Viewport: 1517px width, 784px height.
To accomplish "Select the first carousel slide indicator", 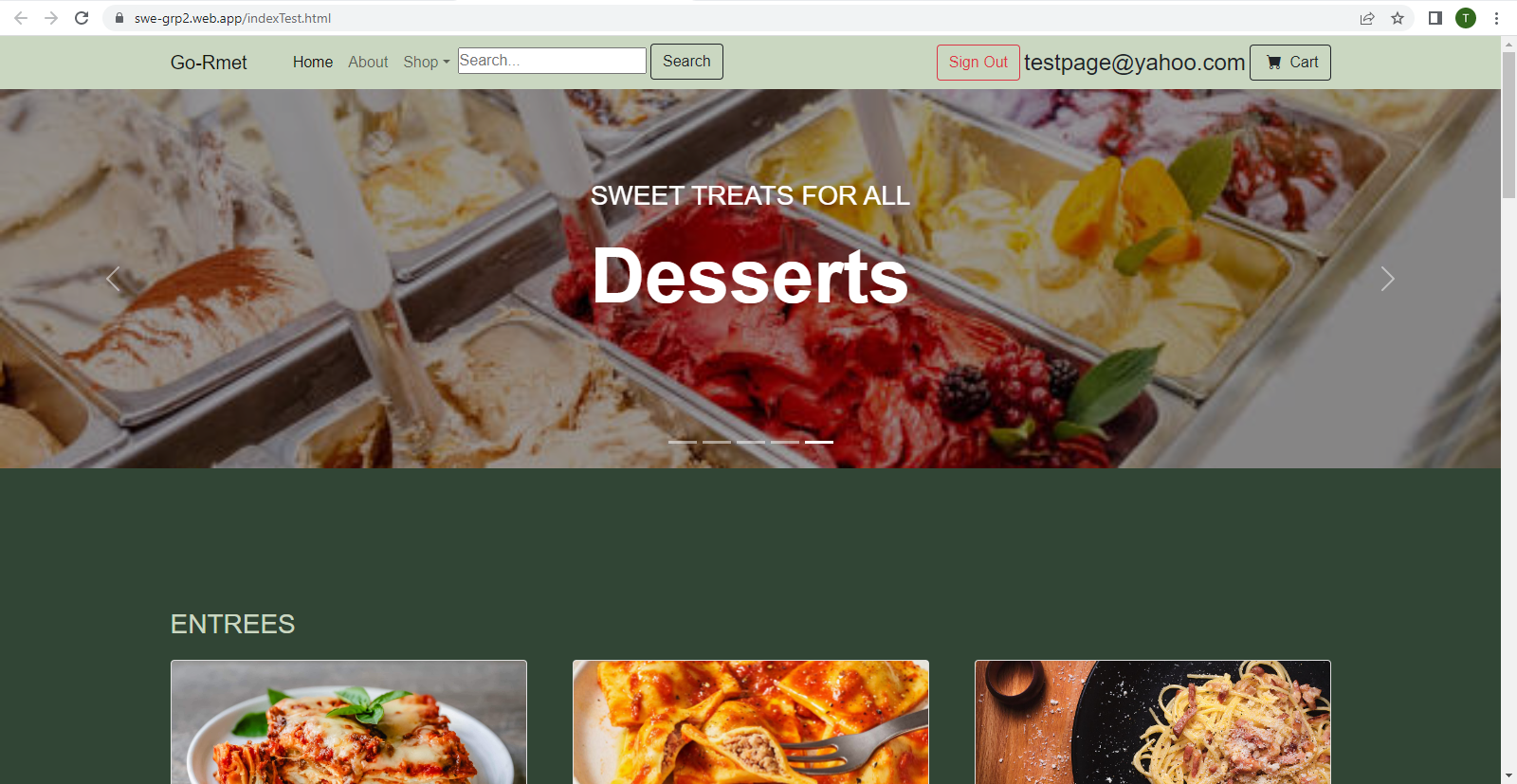I will pyautogui.click(x=683, y=442).
